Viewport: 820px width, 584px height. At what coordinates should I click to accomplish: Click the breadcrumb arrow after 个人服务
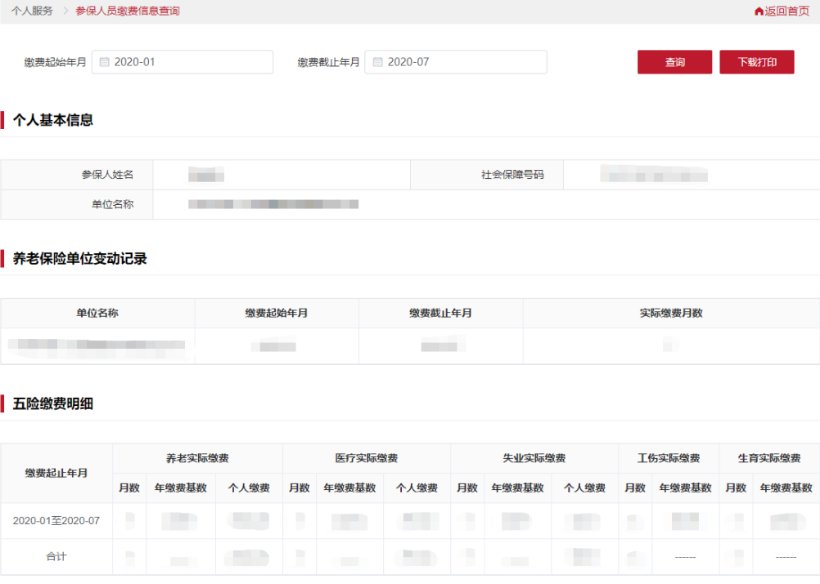65,11
